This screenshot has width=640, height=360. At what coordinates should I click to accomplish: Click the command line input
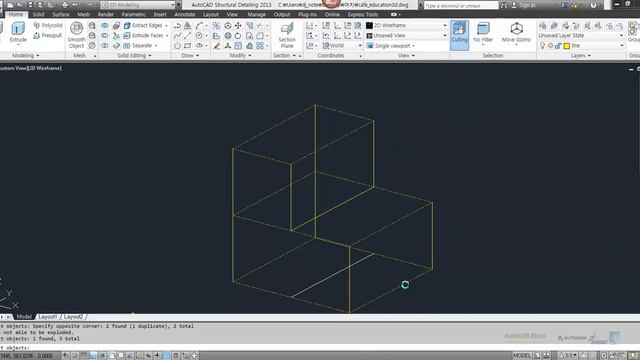coord(320,348)
